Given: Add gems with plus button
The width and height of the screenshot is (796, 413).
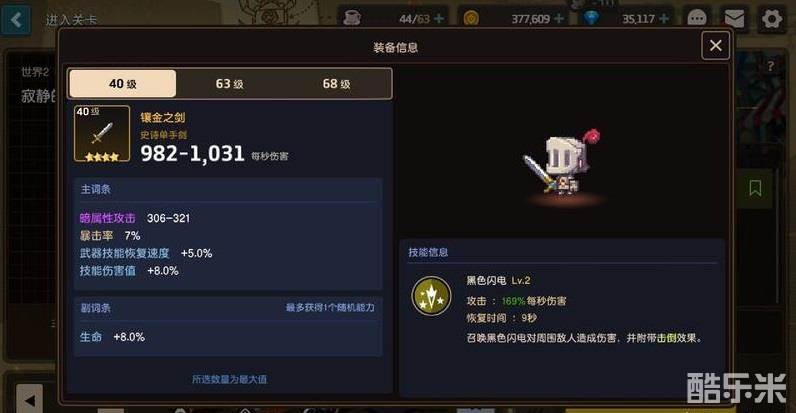Looking at the screenshot, I should pos(664,19).
